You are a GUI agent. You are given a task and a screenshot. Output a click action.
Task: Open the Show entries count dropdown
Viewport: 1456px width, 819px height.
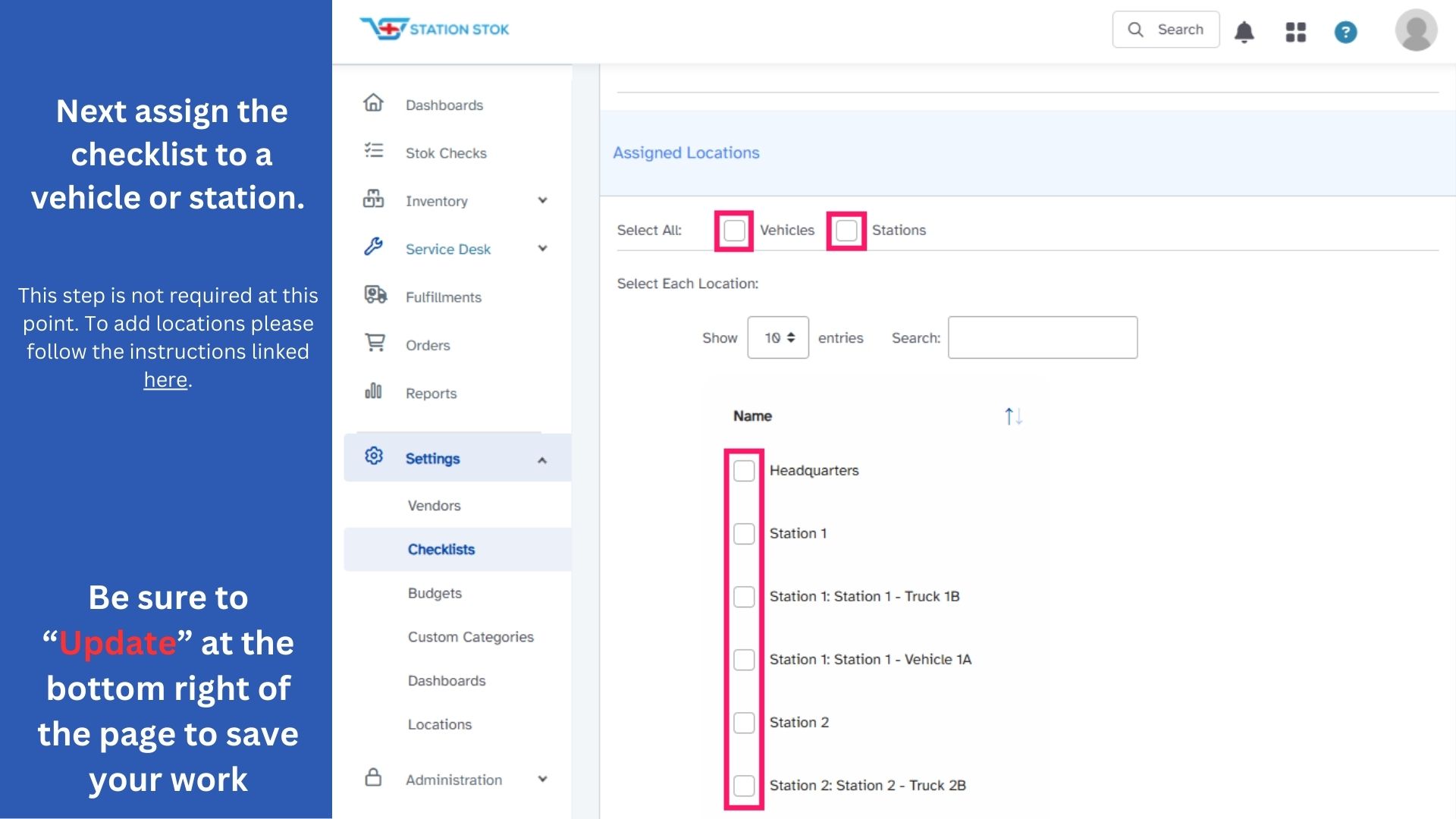pyautogui.click(x=778, y=337)
